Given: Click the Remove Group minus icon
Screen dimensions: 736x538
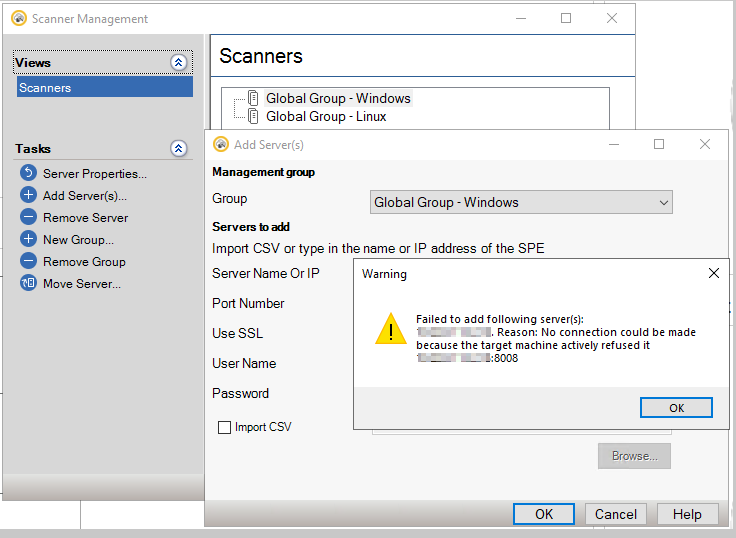Looking at the screenshot, I should click(28, 261).
